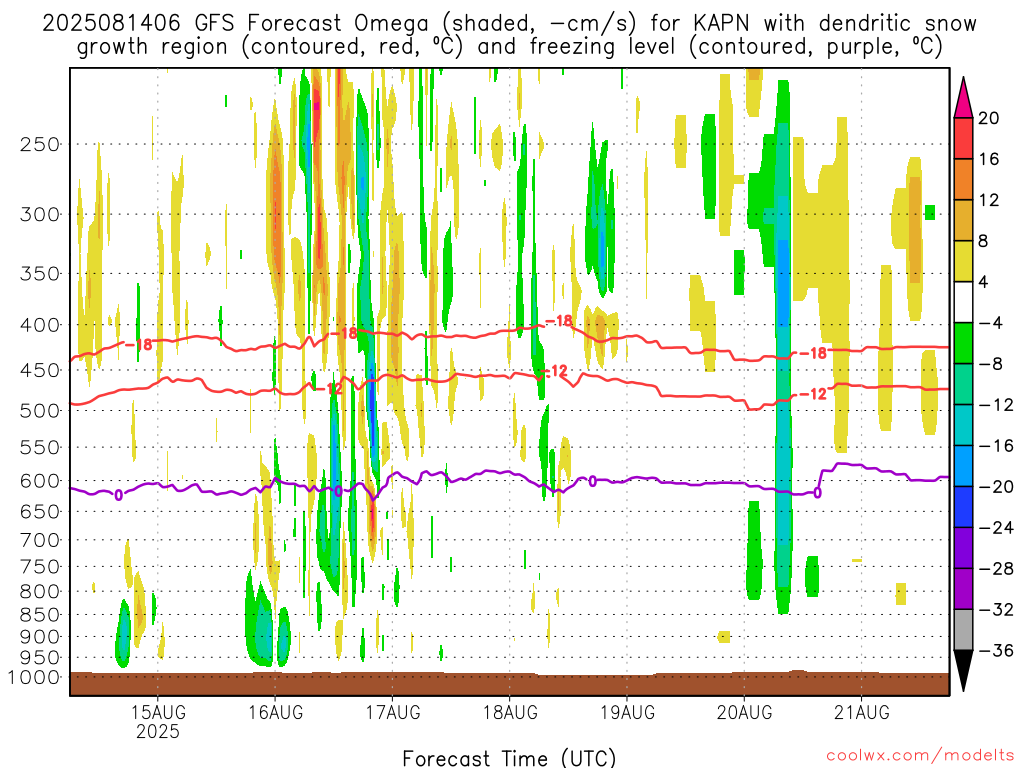Click the '1000' pressure axis label
1024x768 pixels.
[x=34, y=677]
